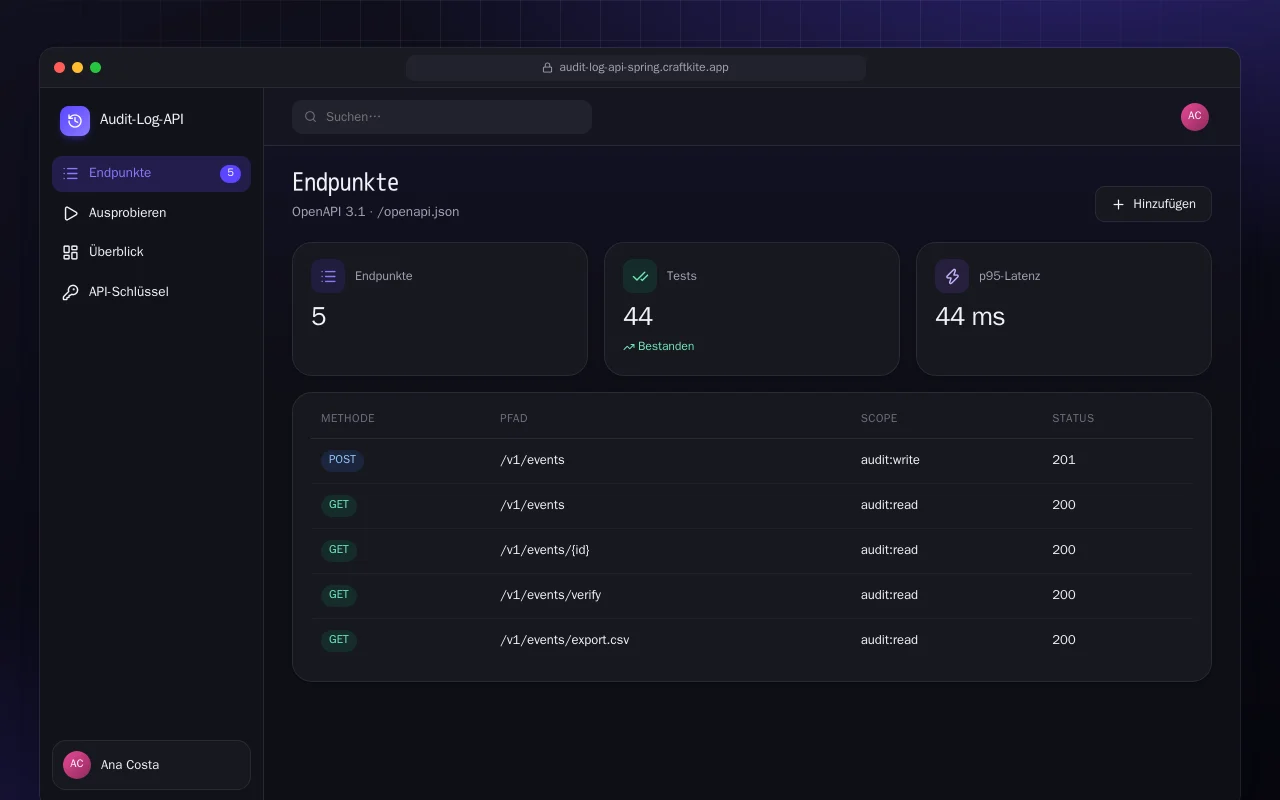
Task: Click the Hinzufügen button
Action: [x=1153, y=204]
